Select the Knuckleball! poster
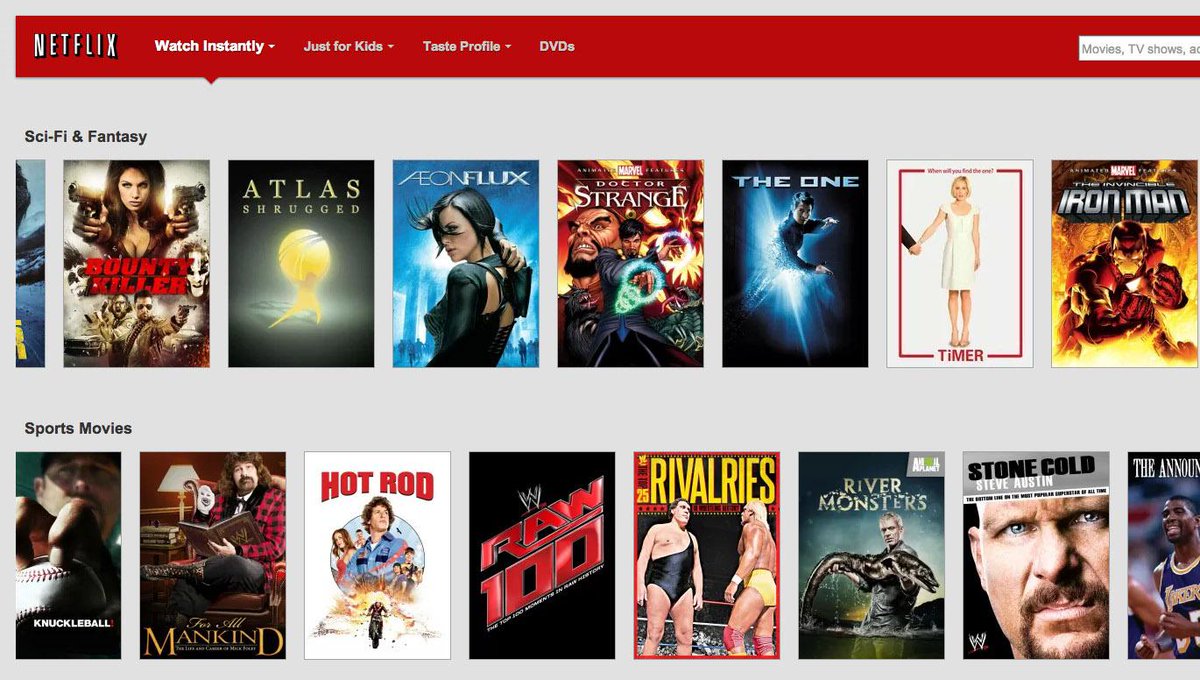The height and width of the screenshot is (680, 1200). tap(68, 555)
